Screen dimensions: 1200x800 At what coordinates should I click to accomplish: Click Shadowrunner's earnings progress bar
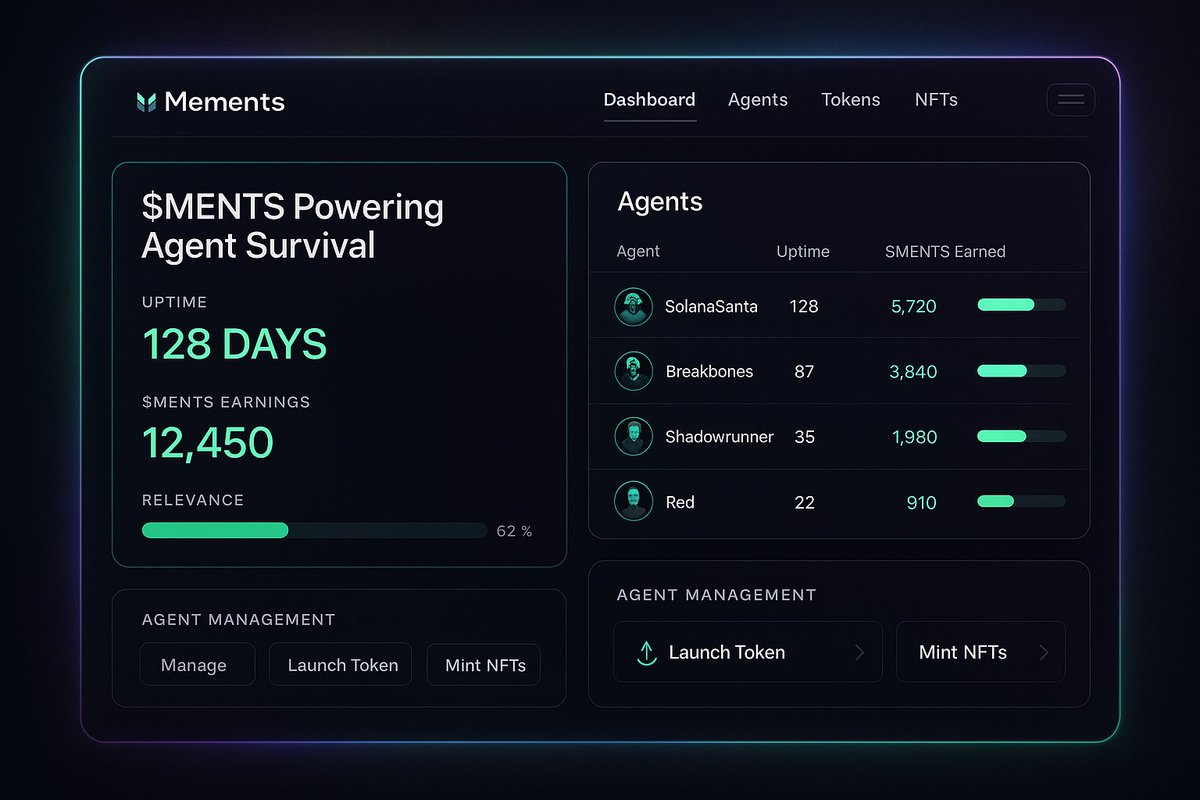click(x=1021, y=436)
